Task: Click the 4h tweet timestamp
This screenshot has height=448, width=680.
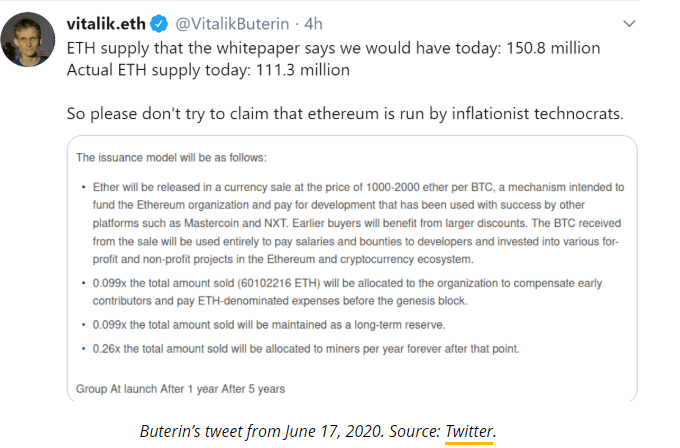Action: pos(313,24)
